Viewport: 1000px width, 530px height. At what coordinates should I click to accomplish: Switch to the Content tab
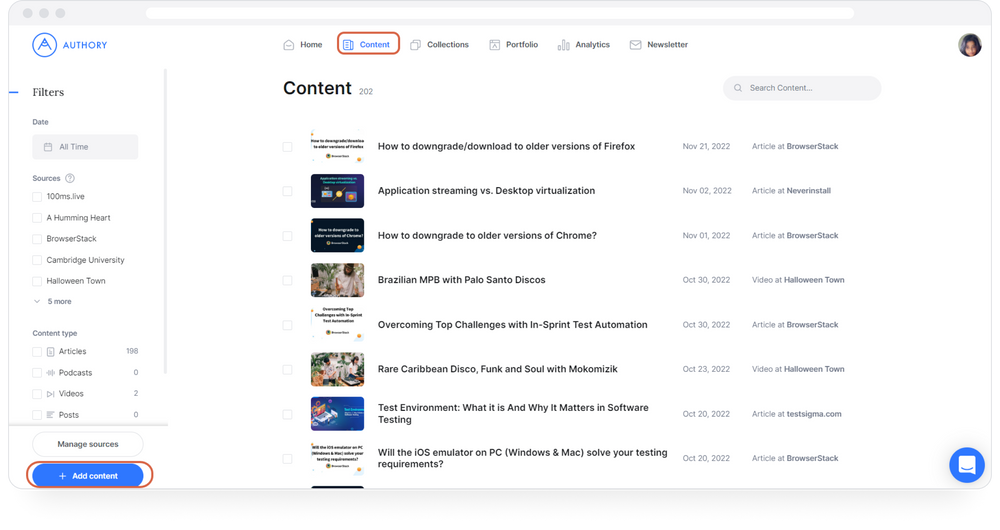[x=368, y=45]
